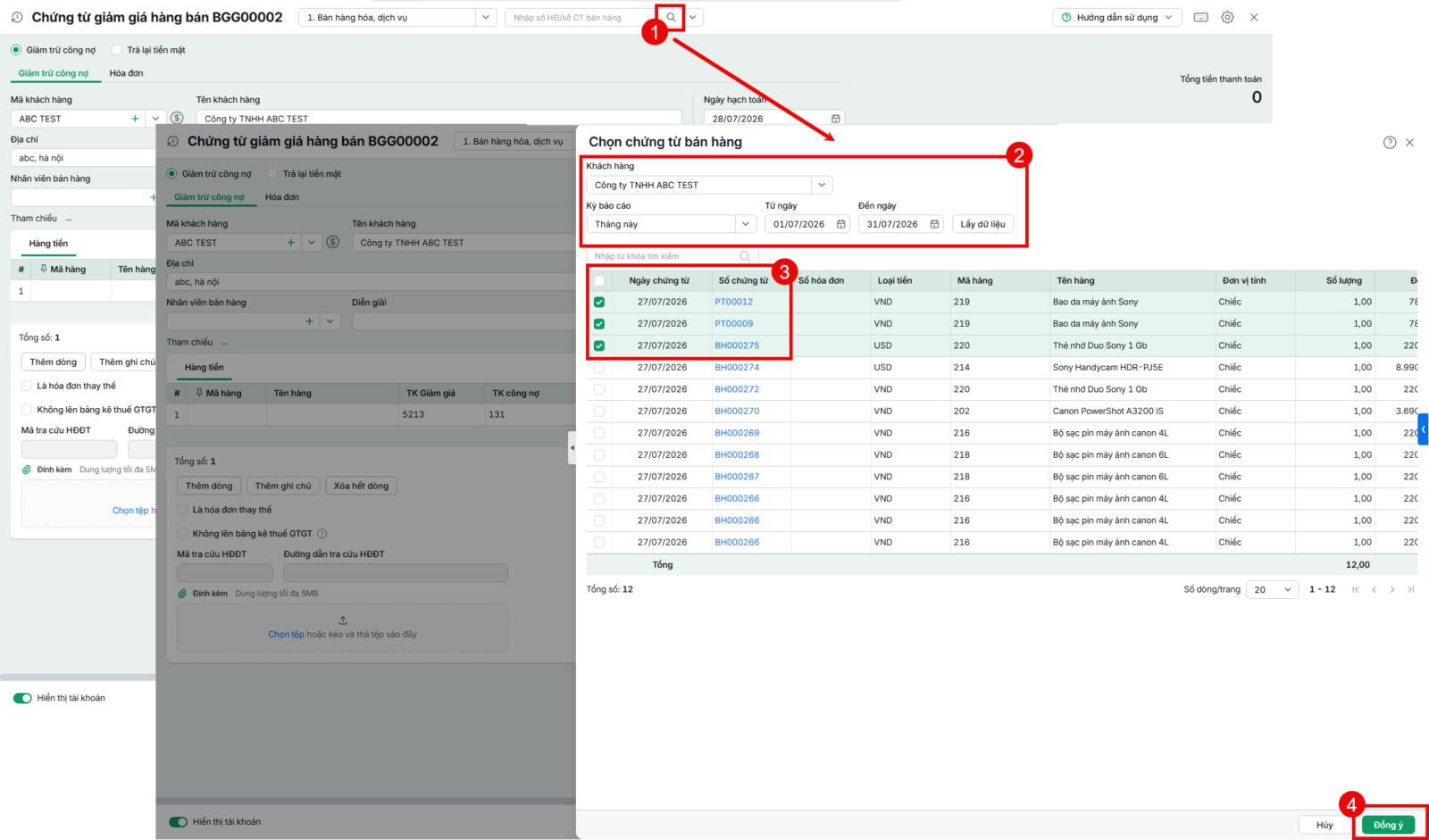The height and width of the screenshot is (840, 1429).
Task: Switch to Giảm trừ công nợ tab in middle window
Action: tap(209, 197)
